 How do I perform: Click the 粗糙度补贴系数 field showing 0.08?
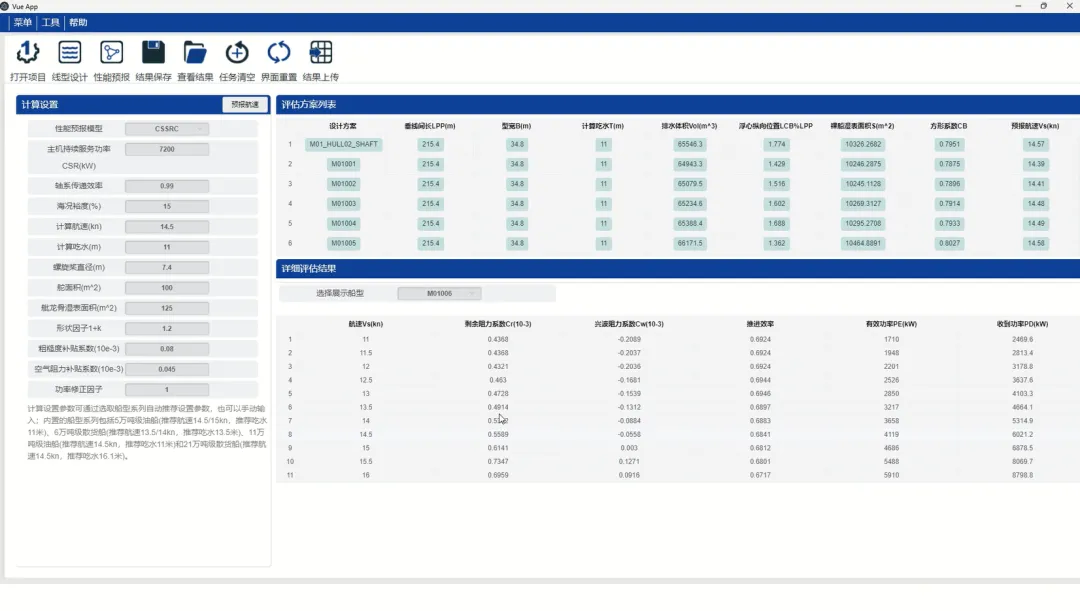click(167, 349)
